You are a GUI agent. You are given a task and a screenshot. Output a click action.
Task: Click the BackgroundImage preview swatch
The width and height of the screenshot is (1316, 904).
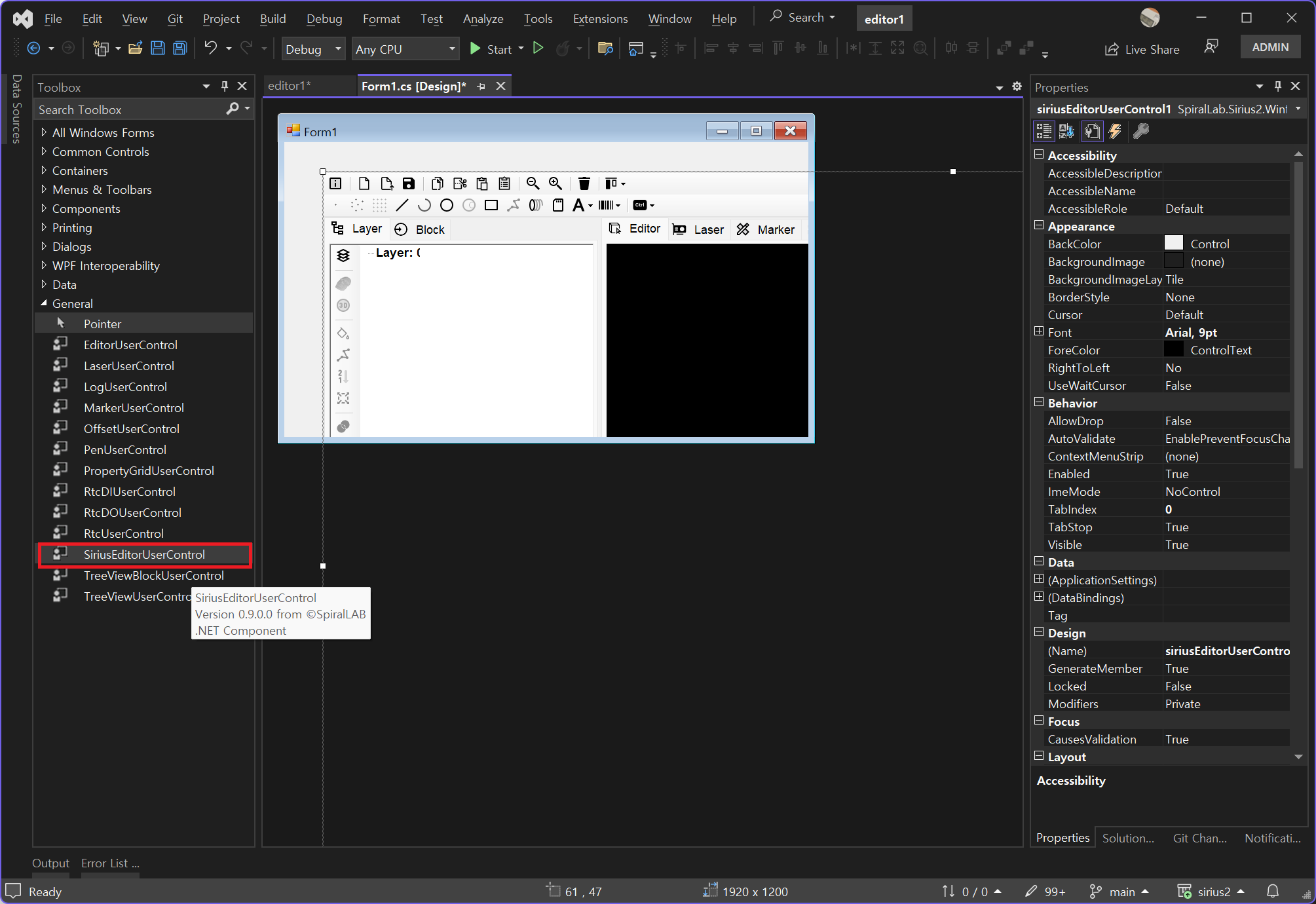pyautogui.click(x=1173, y=261)
